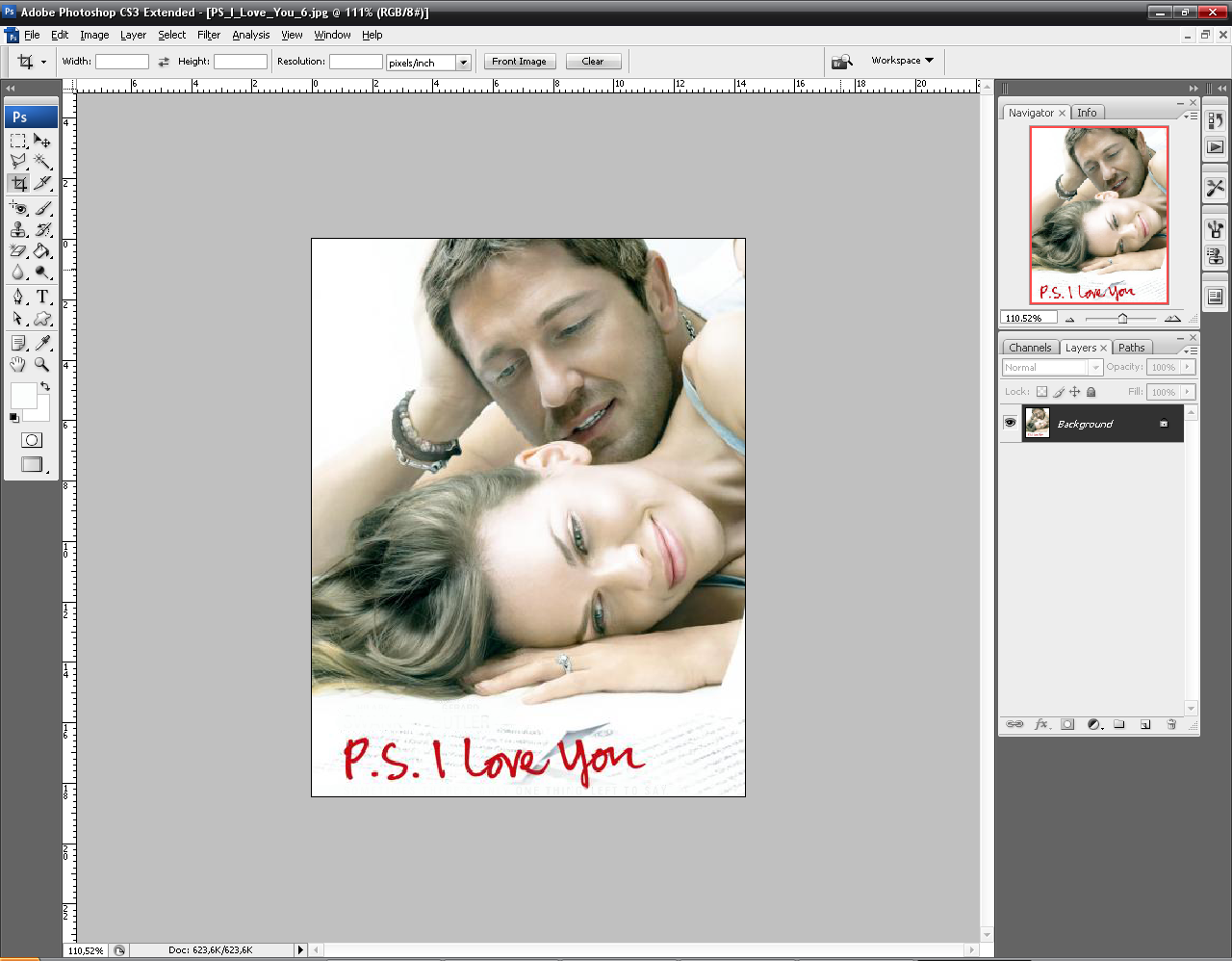This screenshot has height=961, width=1232.
Task: Create a new layer
Action: [x=1145, y=724]
